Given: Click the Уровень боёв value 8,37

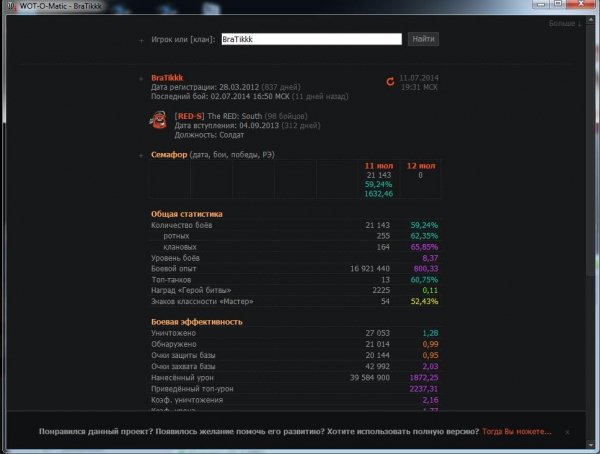Looking at the screenshot, I should [x=430, y=258].
